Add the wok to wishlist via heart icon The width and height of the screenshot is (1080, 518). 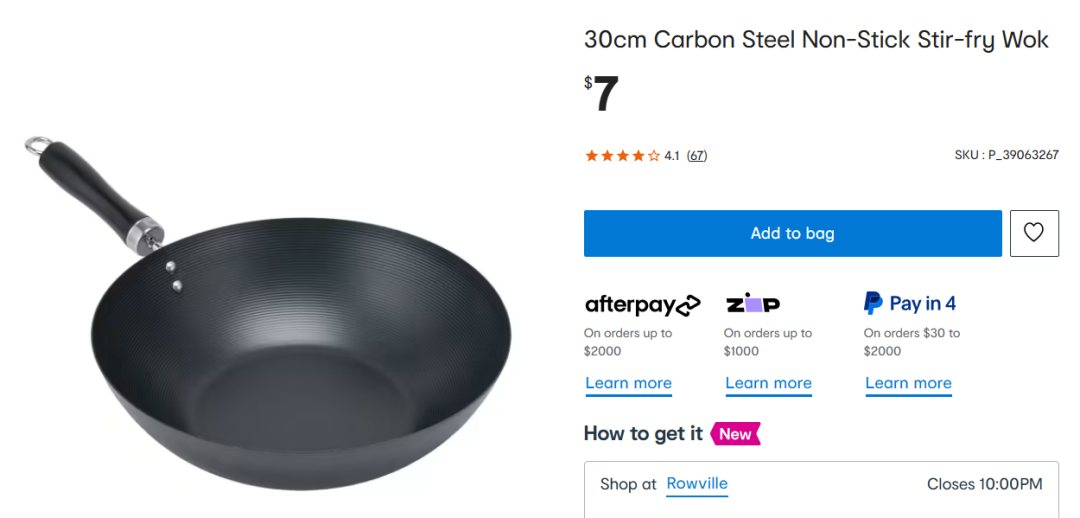[x=1034, y=233]
